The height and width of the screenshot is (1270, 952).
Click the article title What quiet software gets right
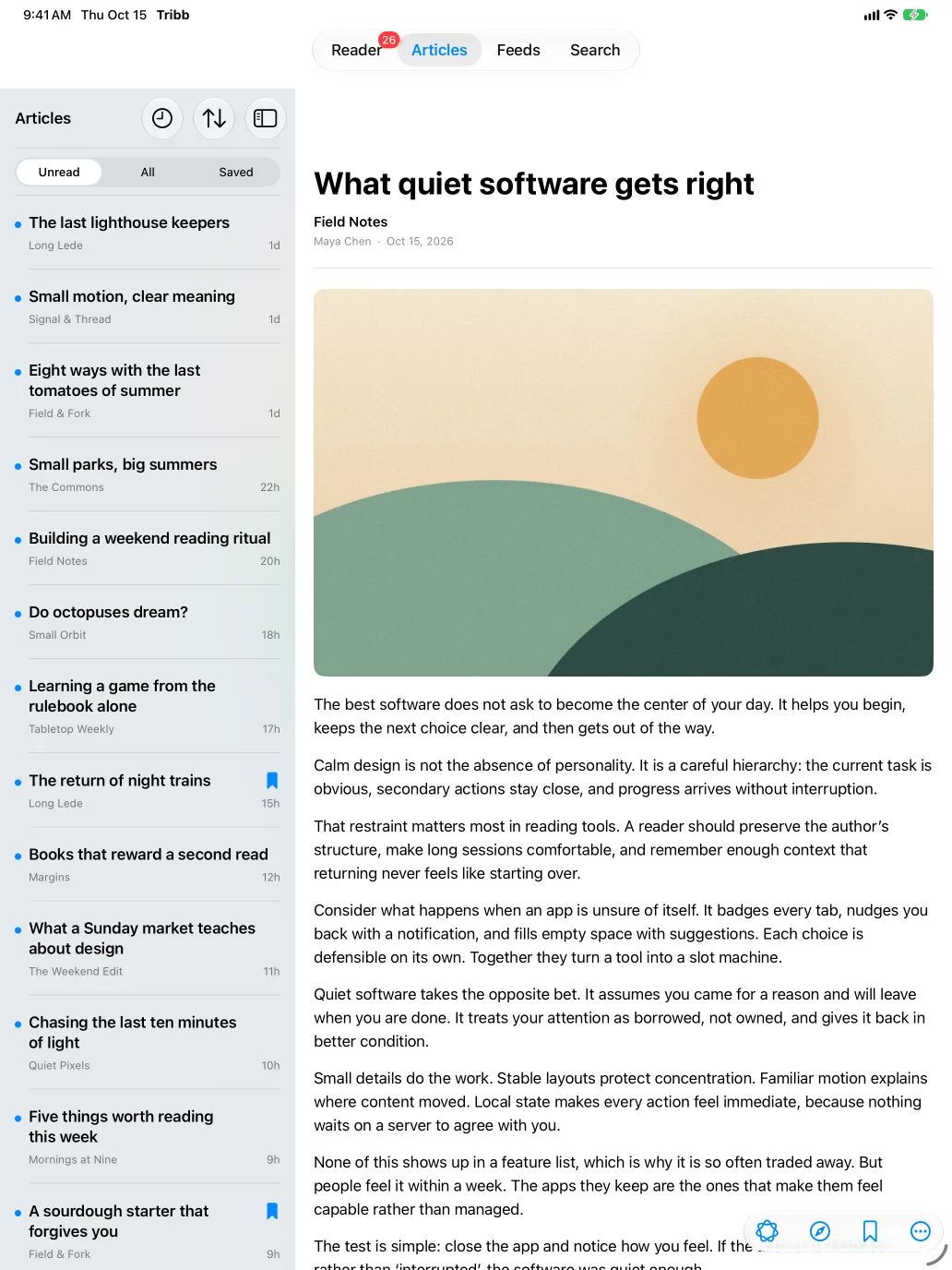pyautogui.click(x=534, y=184)
